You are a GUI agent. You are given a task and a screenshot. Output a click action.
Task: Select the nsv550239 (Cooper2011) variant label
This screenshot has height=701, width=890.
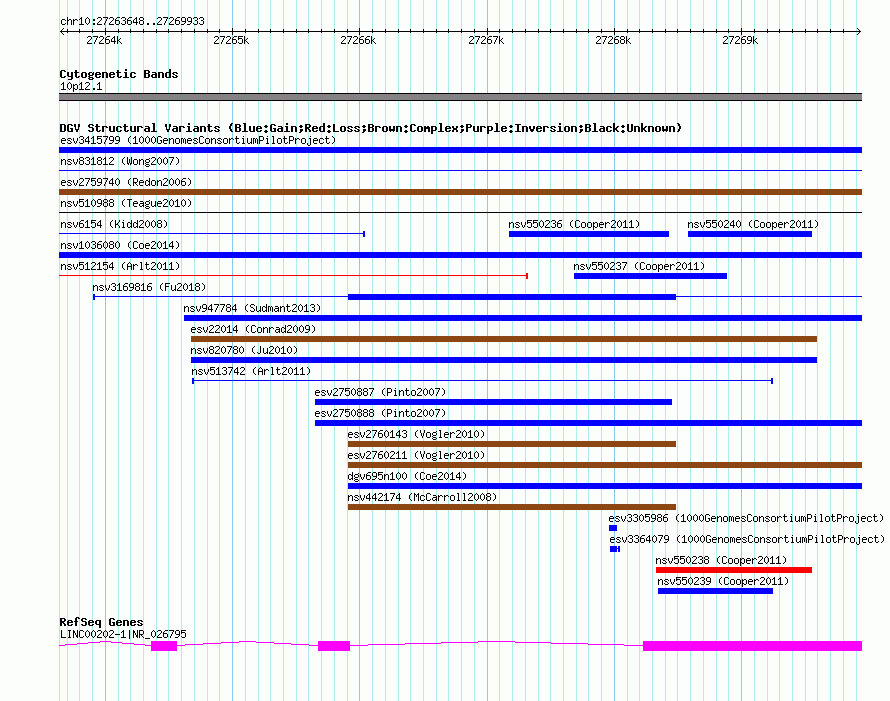tap(723, 581)
